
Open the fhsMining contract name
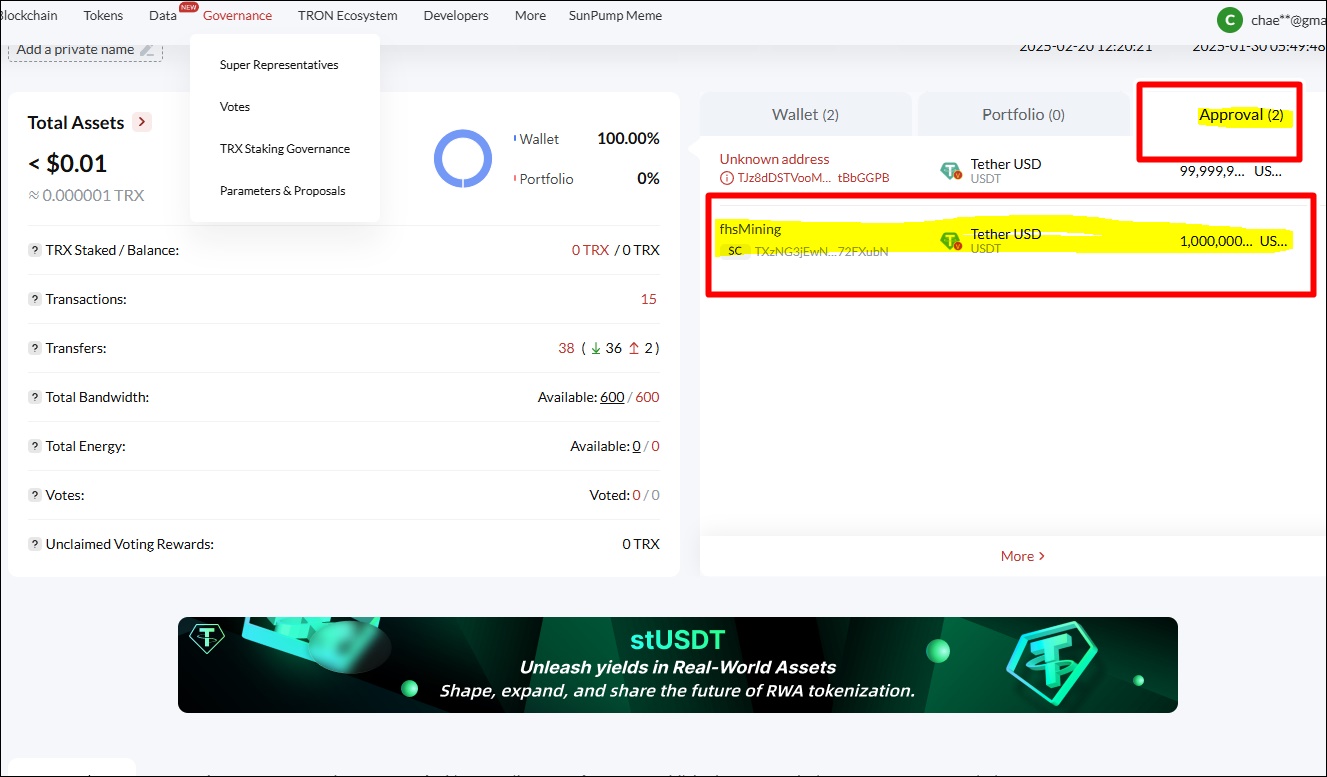point(750,229)
